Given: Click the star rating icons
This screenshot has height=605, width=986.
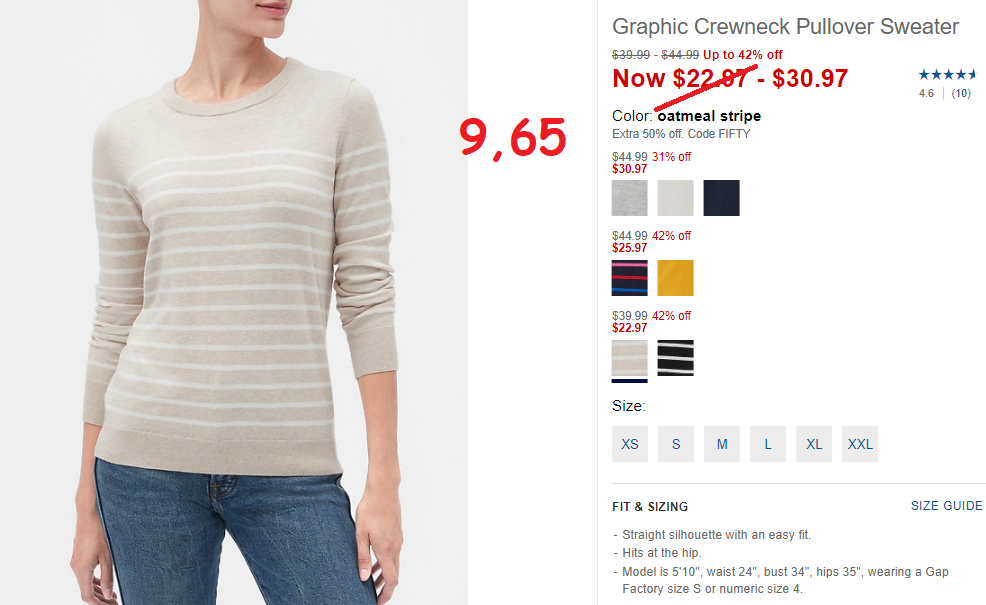Looking at the screenshot, I should click(x=947, y=75).
